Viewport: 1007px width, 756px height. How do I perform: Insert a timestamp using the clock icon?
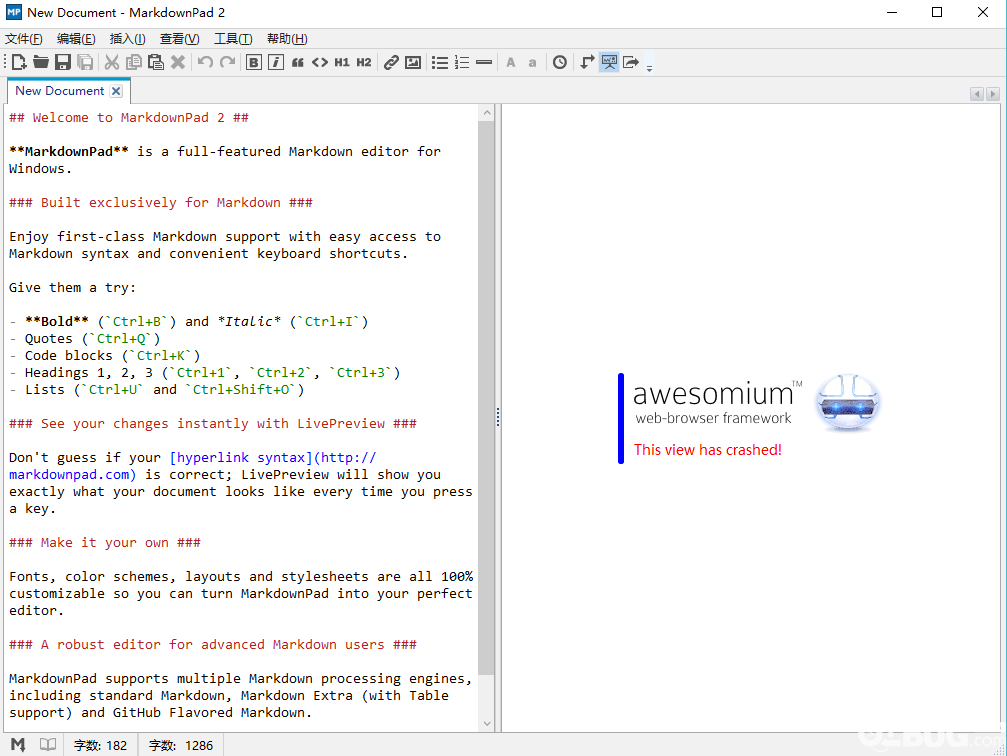[560, 62]
